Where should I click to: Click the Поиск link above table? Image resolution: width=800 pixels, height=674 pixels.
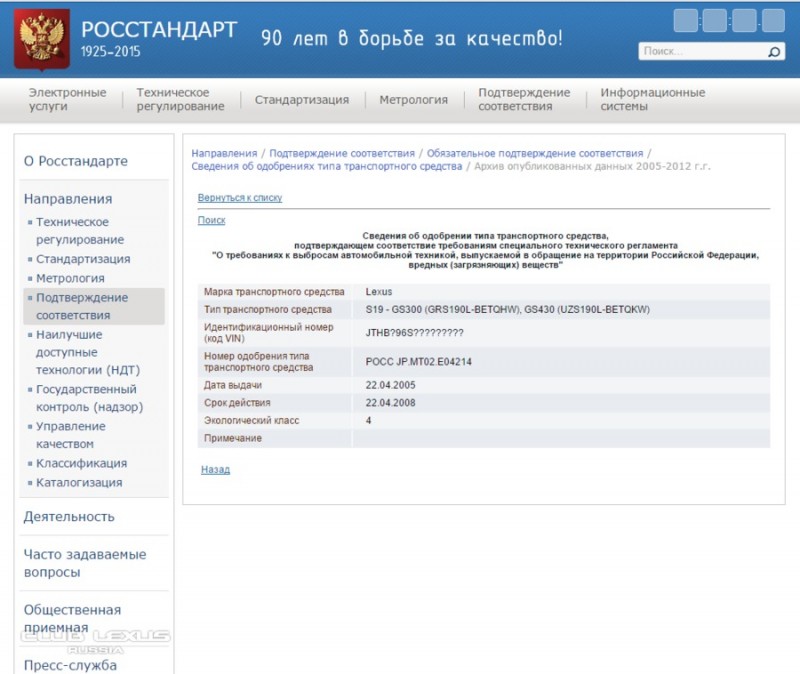[x=211, y=220]
